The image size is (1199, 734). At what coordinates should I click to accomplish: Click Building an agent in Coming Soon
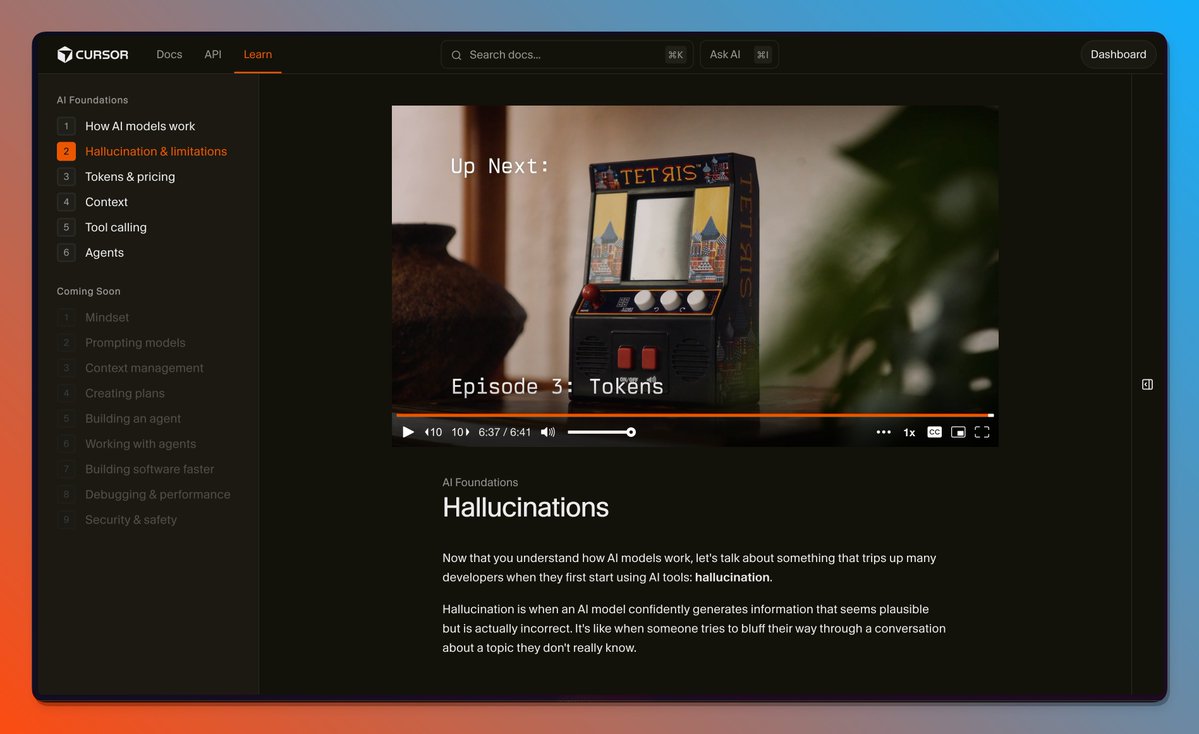coord(133,418)
